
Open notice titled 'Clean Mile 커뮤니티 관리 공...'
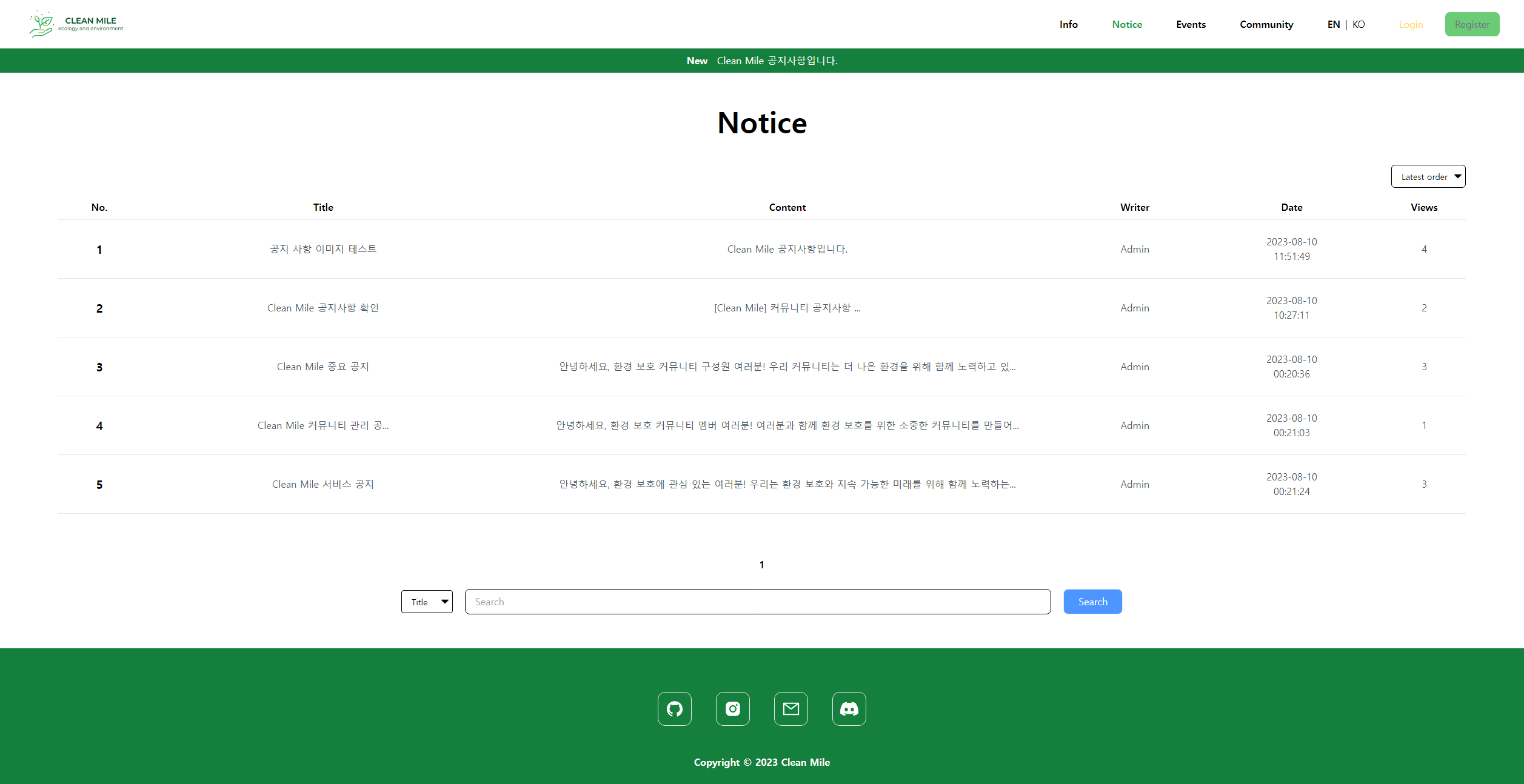click(323, 425)
